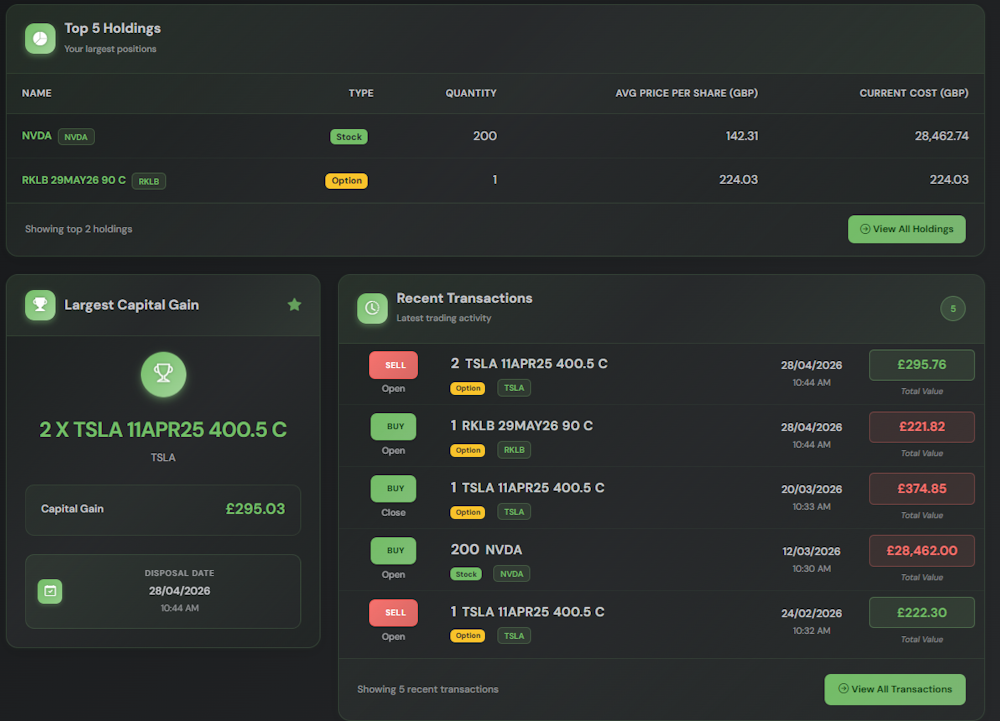Click BUY badge for 200 NVDA transaction
1000x721 pixels.
393,550
